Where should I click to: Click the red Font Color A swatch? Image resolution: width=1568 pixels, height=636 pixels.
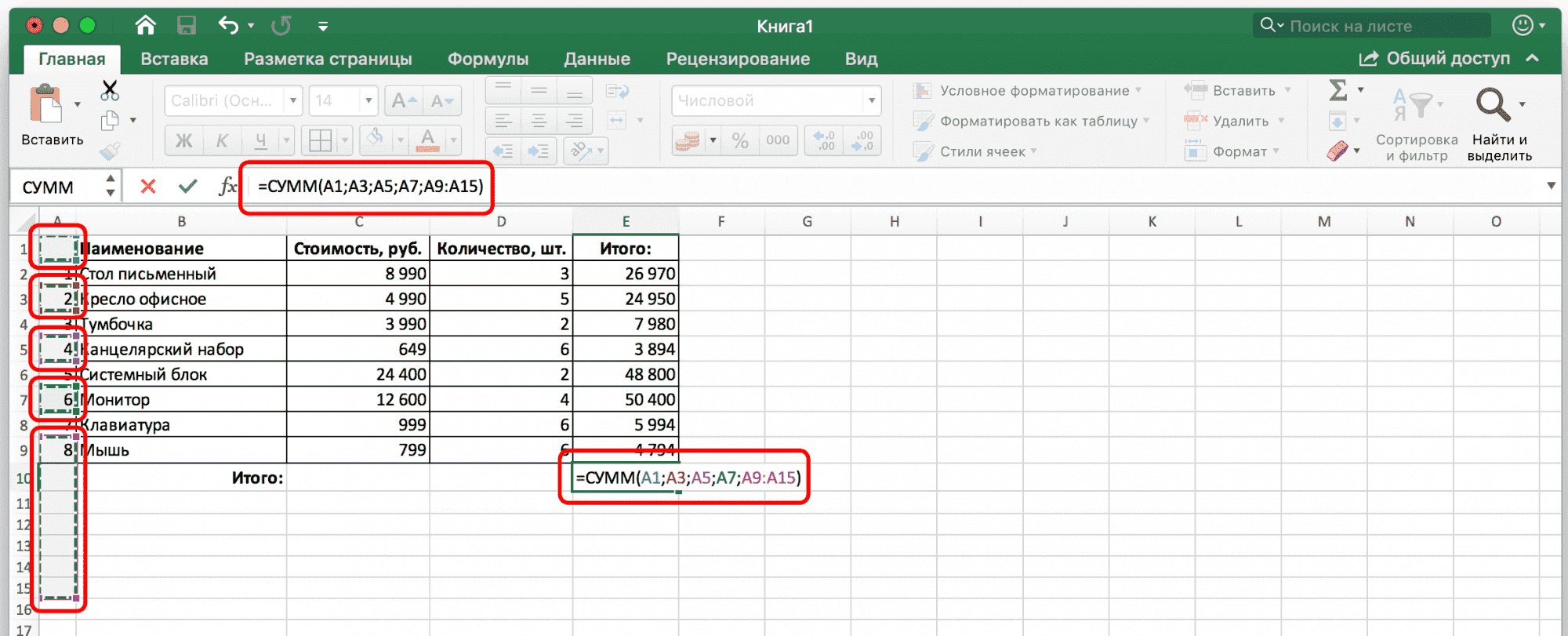428,140
